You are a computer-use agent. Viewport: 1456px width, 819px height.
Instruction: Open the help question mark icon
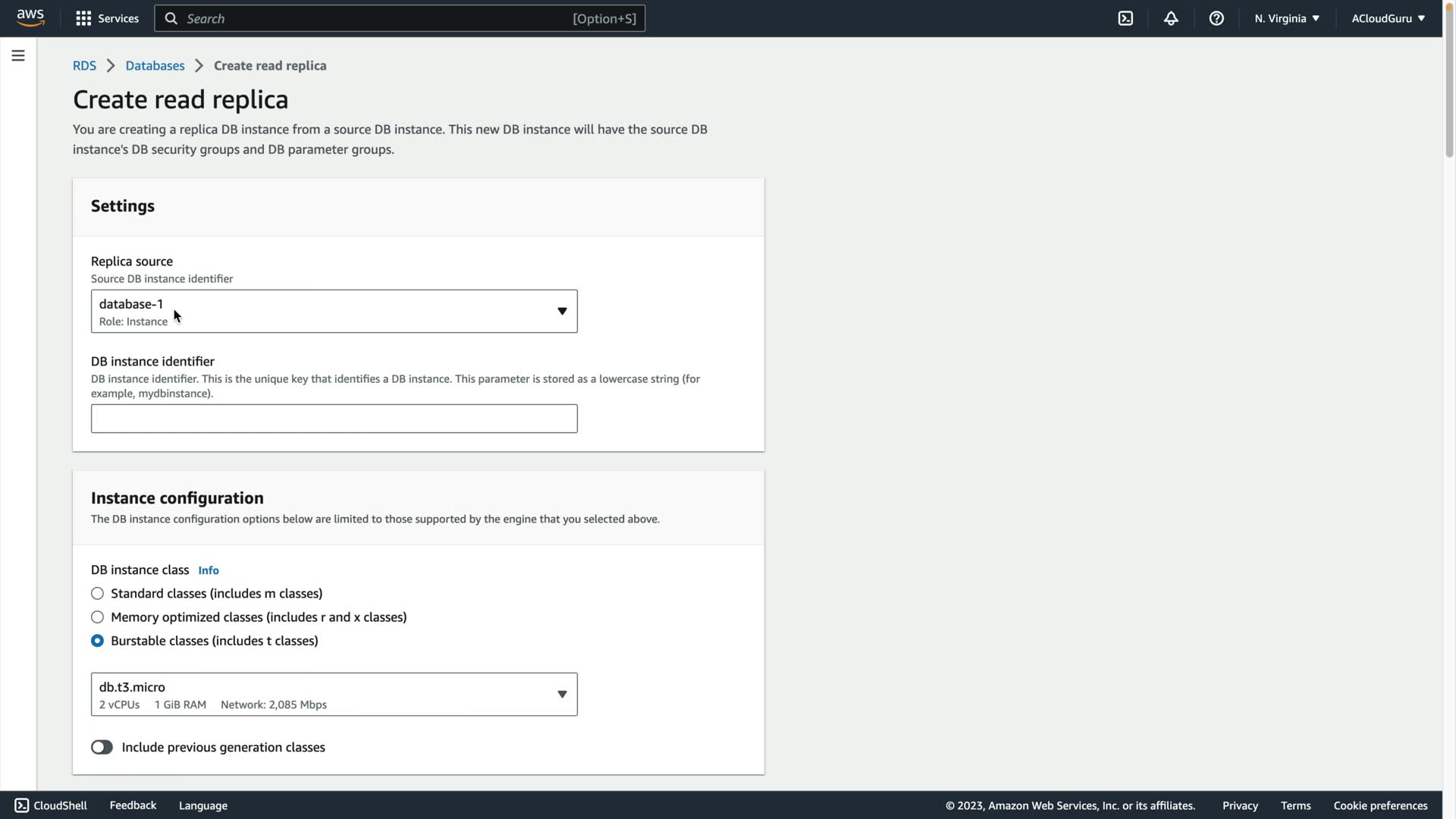pyautogui.click(x=1216, y=18)
